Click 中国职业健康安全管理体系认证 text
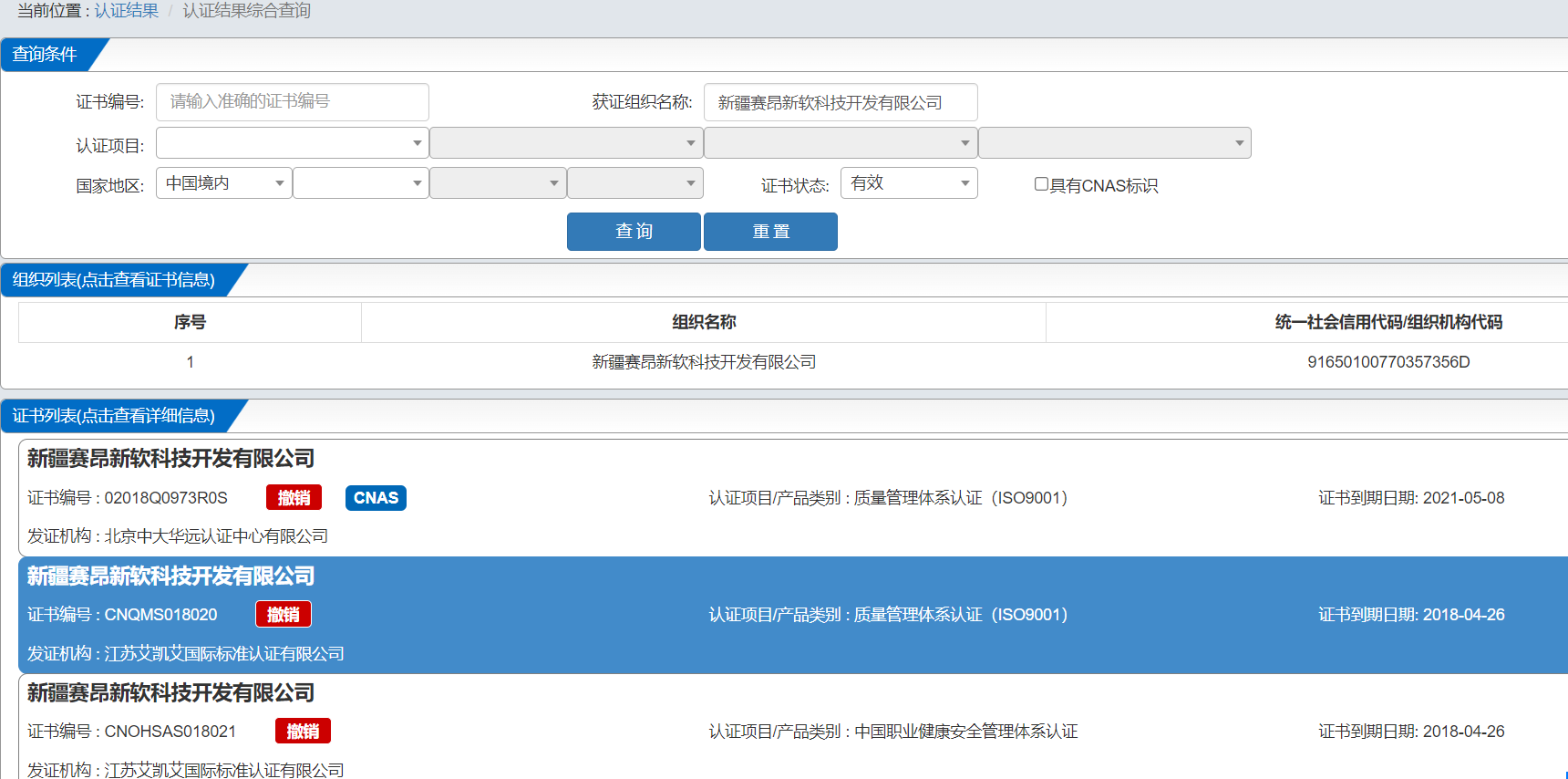 (x=966, y=732)
